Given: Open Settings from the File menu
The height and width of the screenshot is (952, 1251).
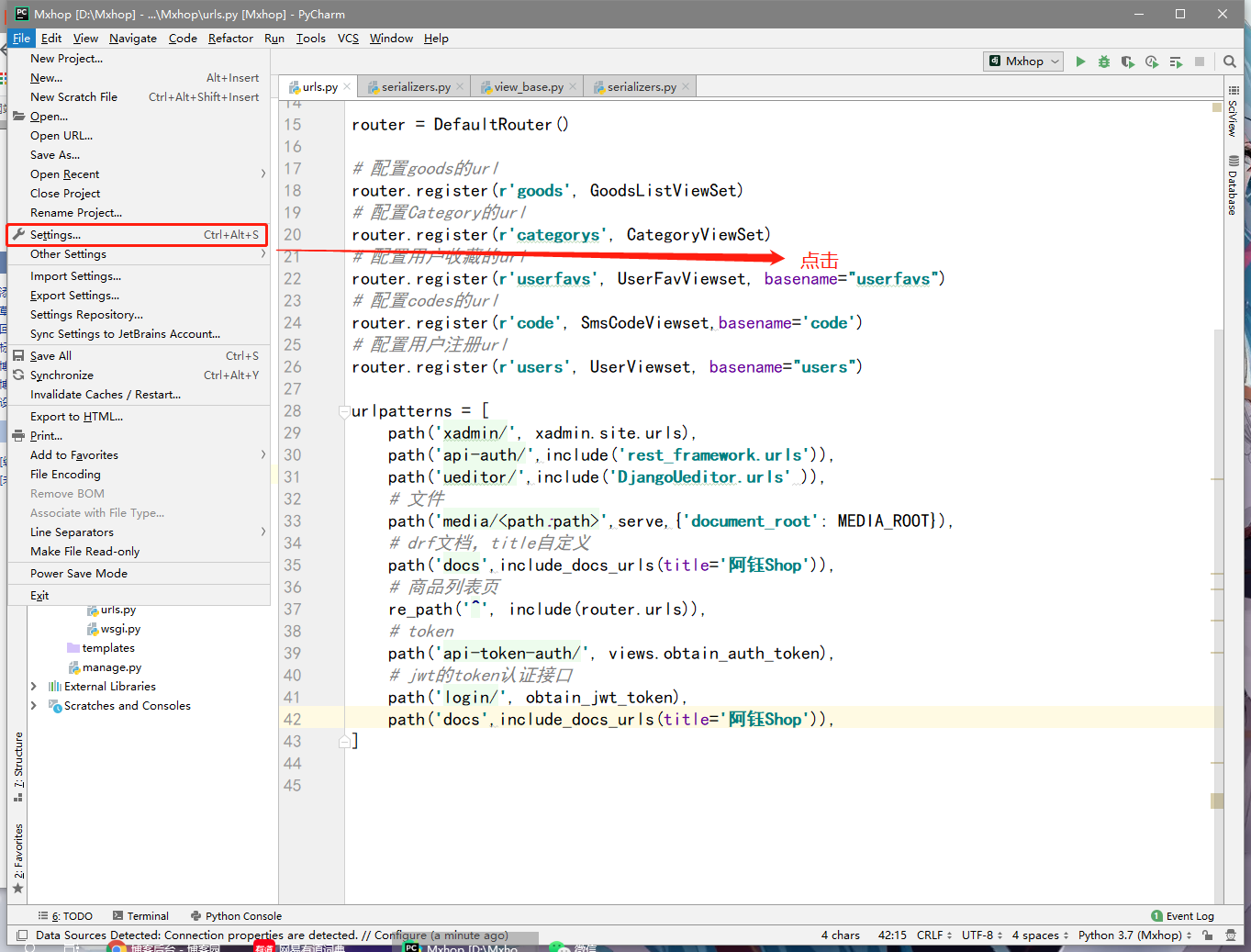Looking at the screenshot, I should [x=55, y=235].
